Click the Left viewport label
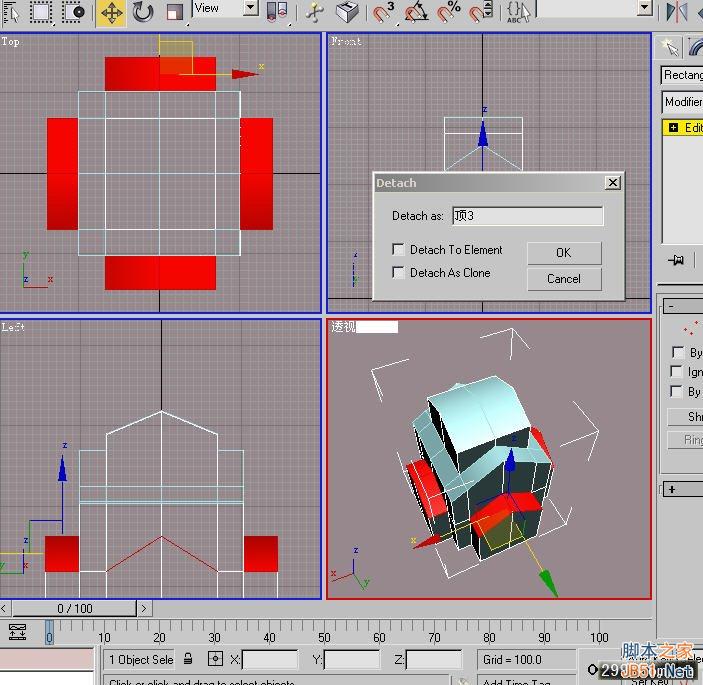The width and height of the screenshot is (703, 685). pyautogui.click(x=13, y=327)
